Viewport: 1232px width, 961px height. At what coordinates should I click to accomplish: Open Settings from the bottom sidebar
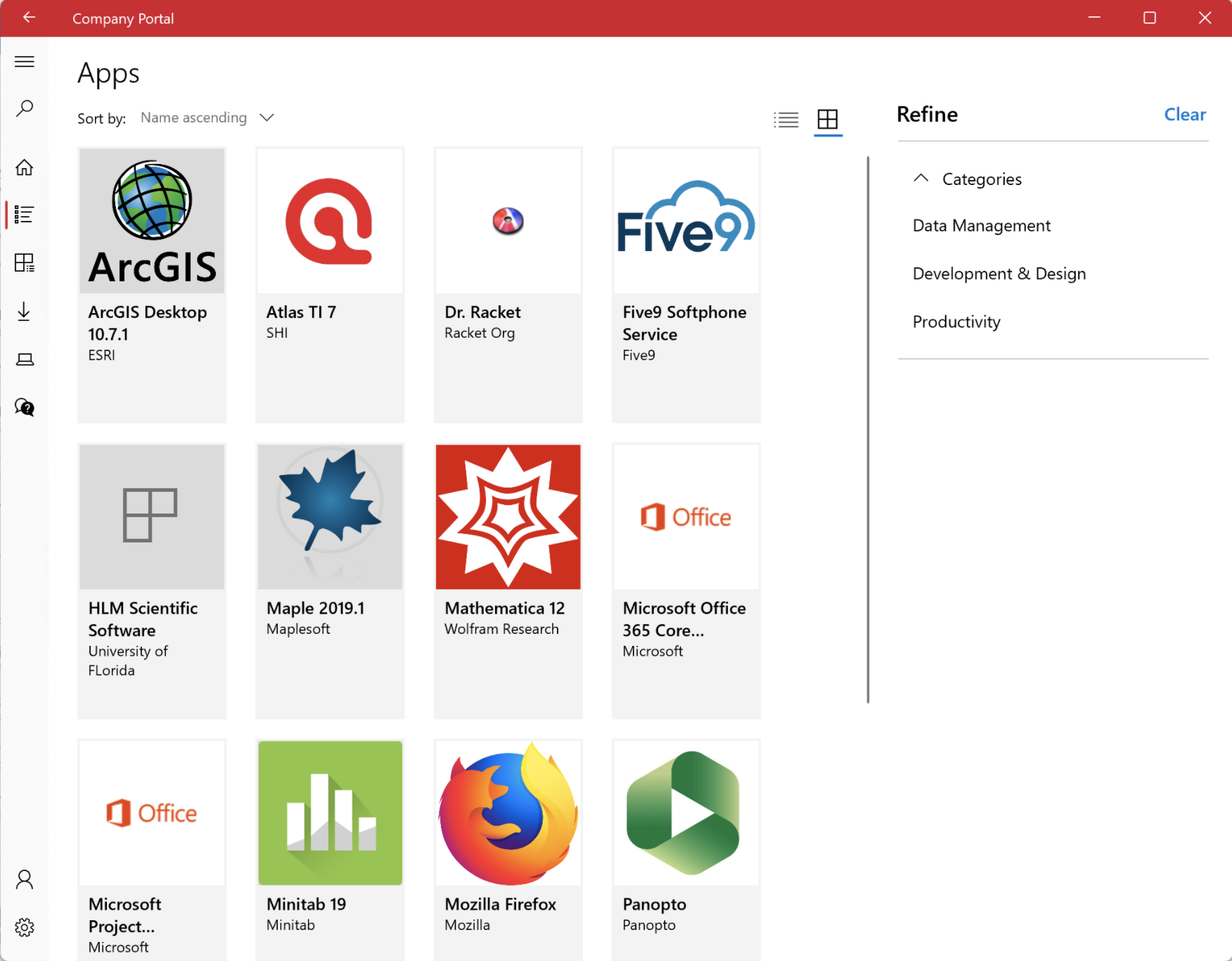[25, 927]
